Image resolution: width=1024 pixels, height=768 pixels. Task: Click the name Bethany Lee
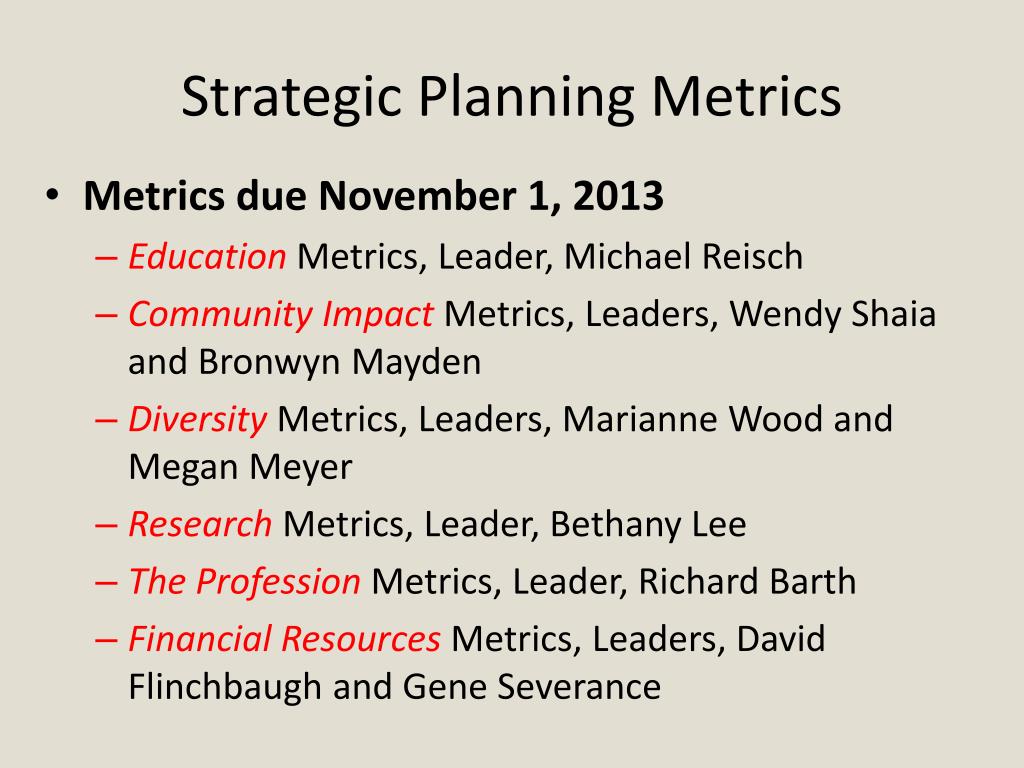pos(648,524)
